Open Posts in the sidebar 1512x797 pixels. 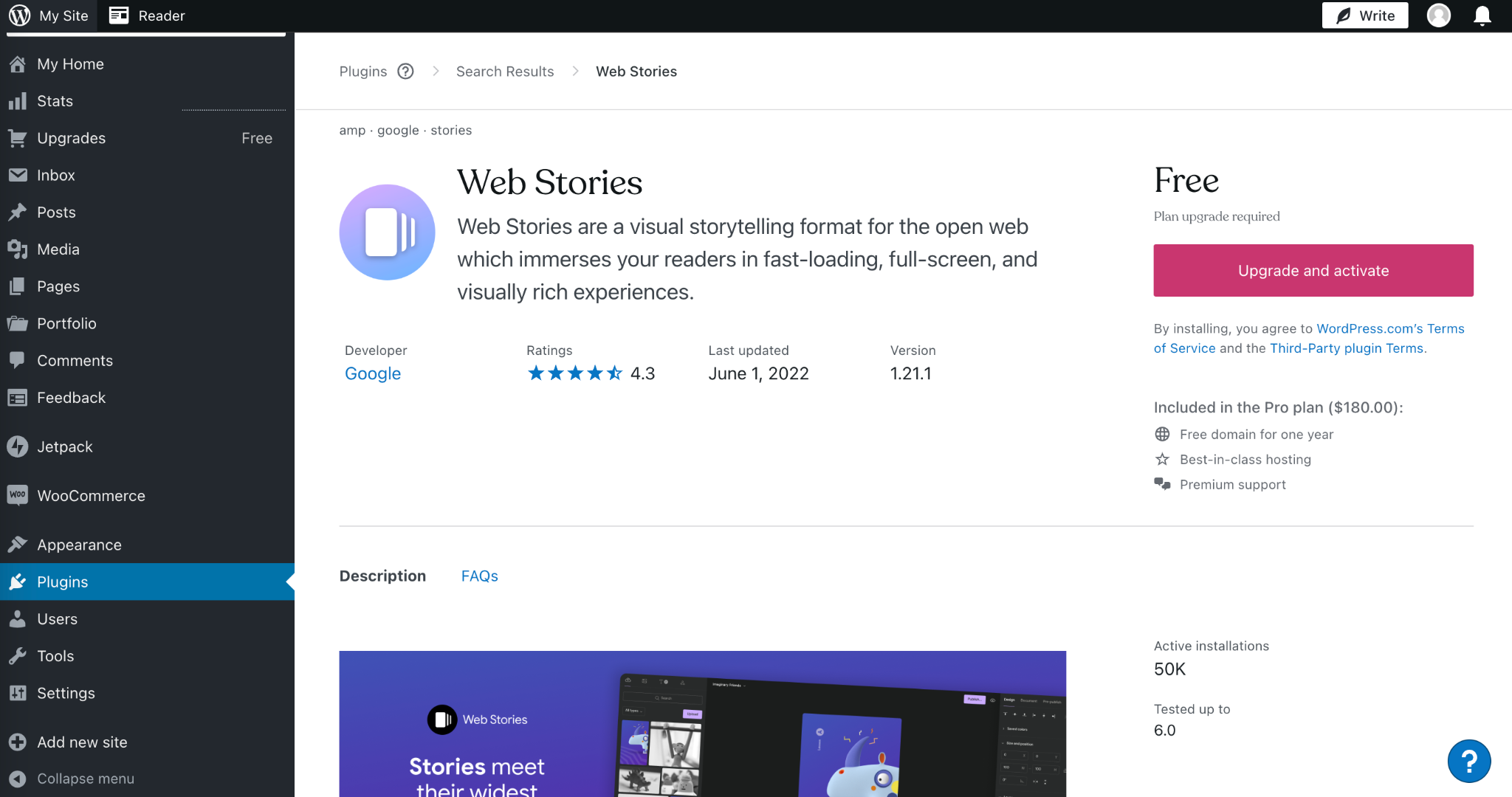(147, 213)
